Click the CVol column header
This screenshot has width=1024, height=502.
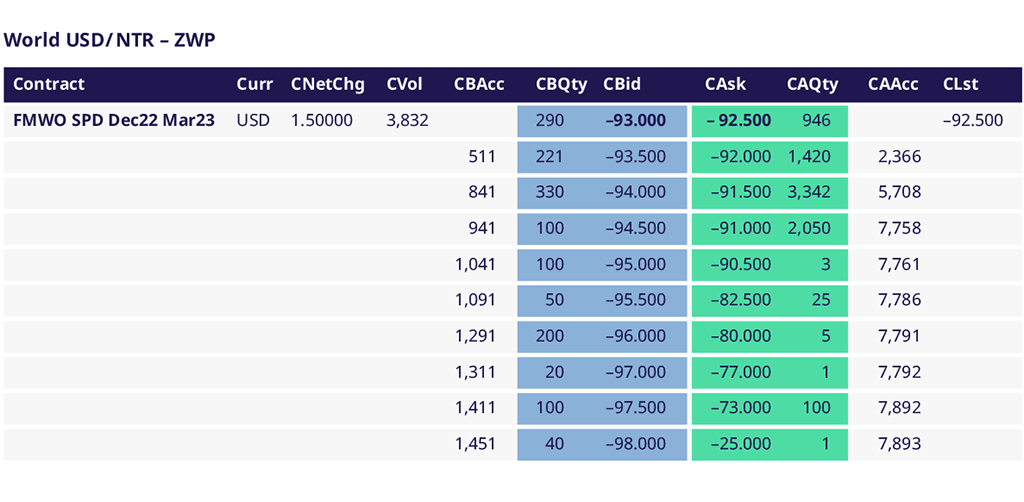407,85
